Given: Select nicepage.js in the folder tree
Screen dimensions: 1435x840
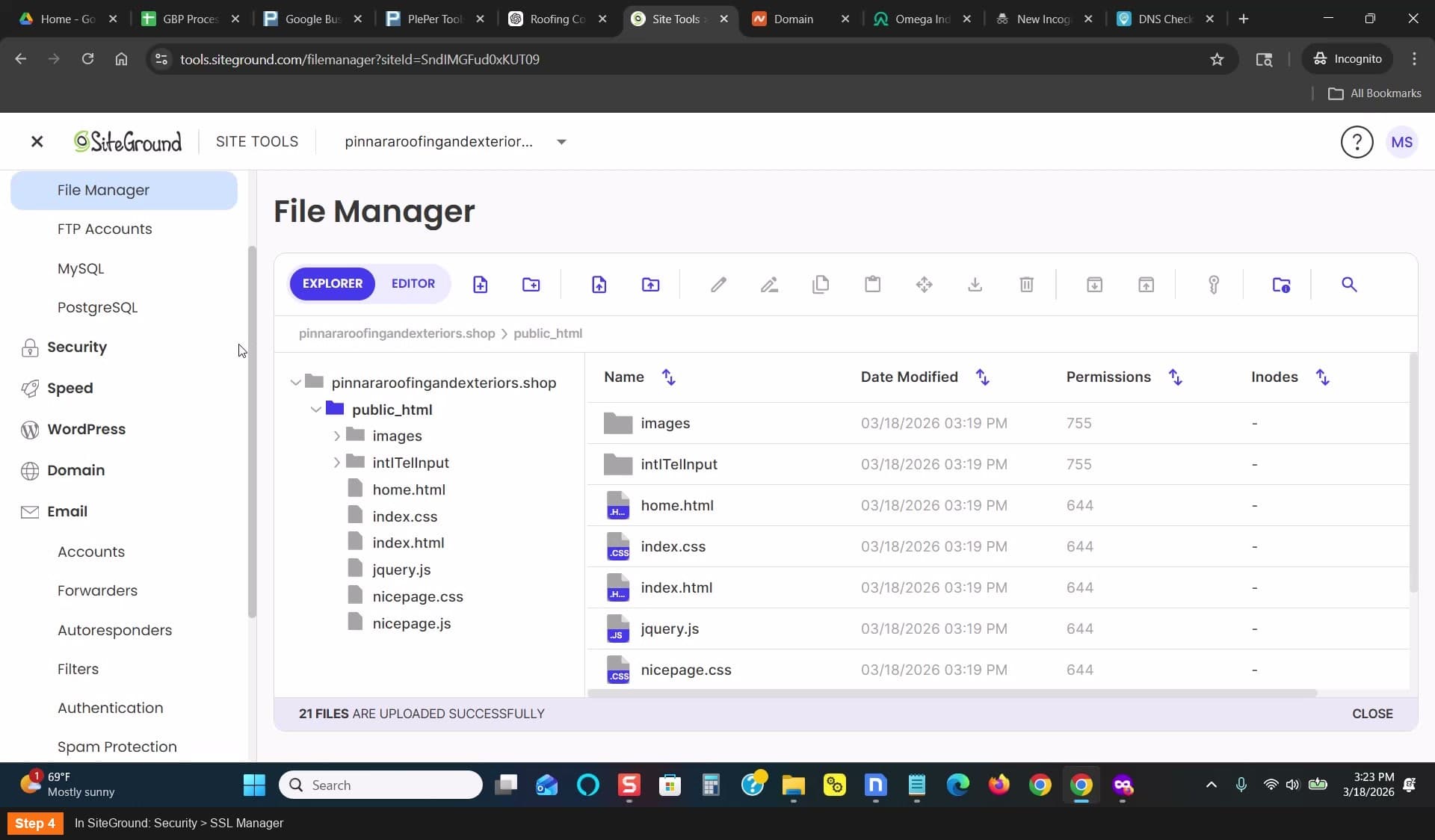Looking at the screenshot, I should [412, 624].
